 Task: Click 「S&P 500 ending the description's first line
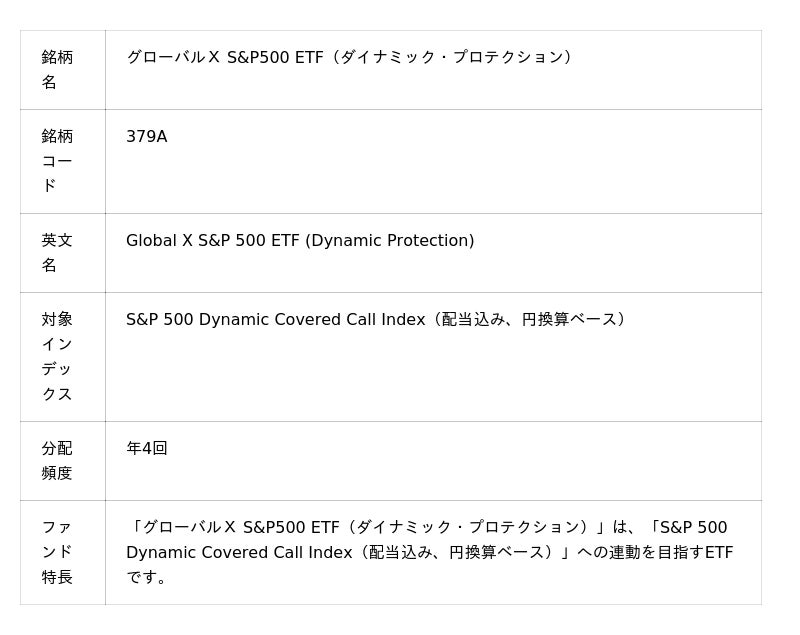686,528
